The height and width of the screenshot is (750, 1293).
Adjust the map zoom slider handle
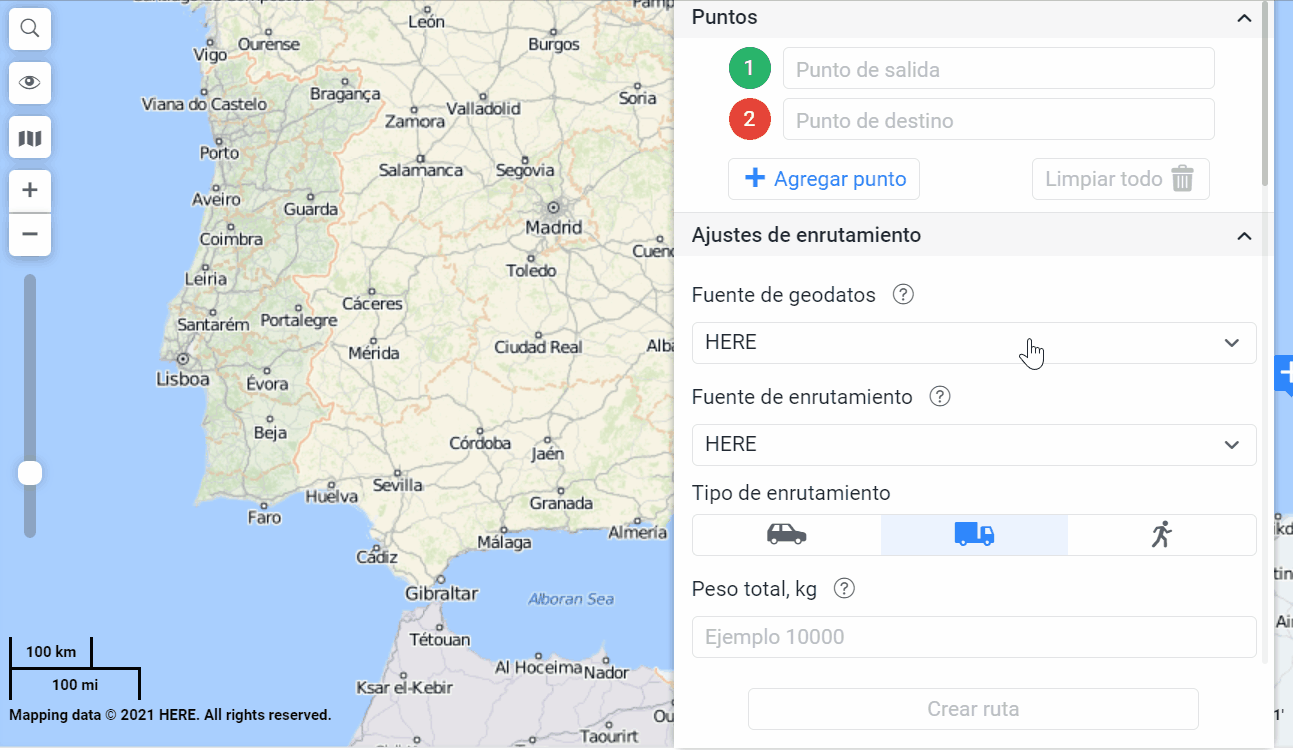pos(29,472)
